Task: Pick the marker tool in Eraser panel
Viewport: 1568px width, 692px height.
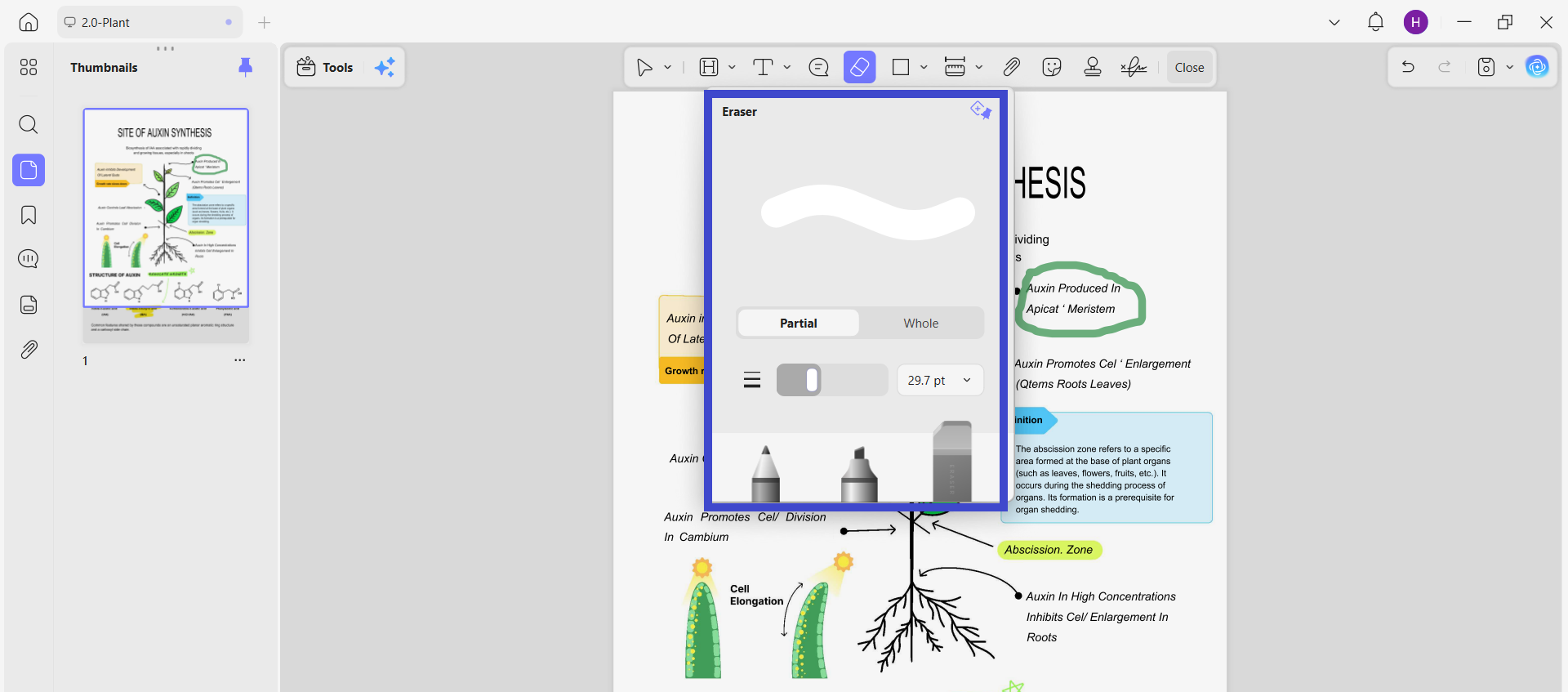Action: (x=859, y=473)
